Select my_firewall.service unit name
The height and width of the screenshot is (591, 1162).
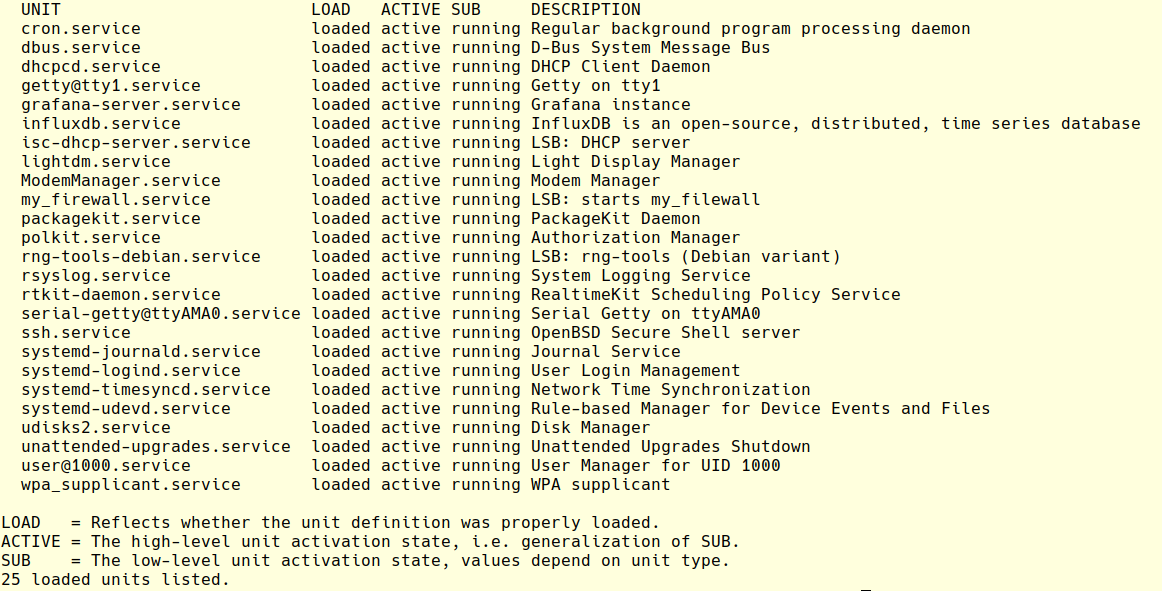(116, 199)
